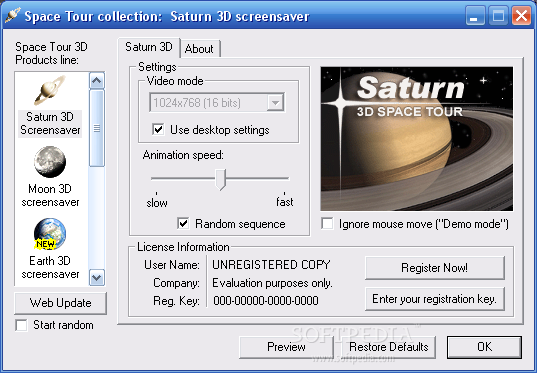This screenshot has height=373, width=537.
Task: Click the product list scroll up arrow
Action: [97, 80]
